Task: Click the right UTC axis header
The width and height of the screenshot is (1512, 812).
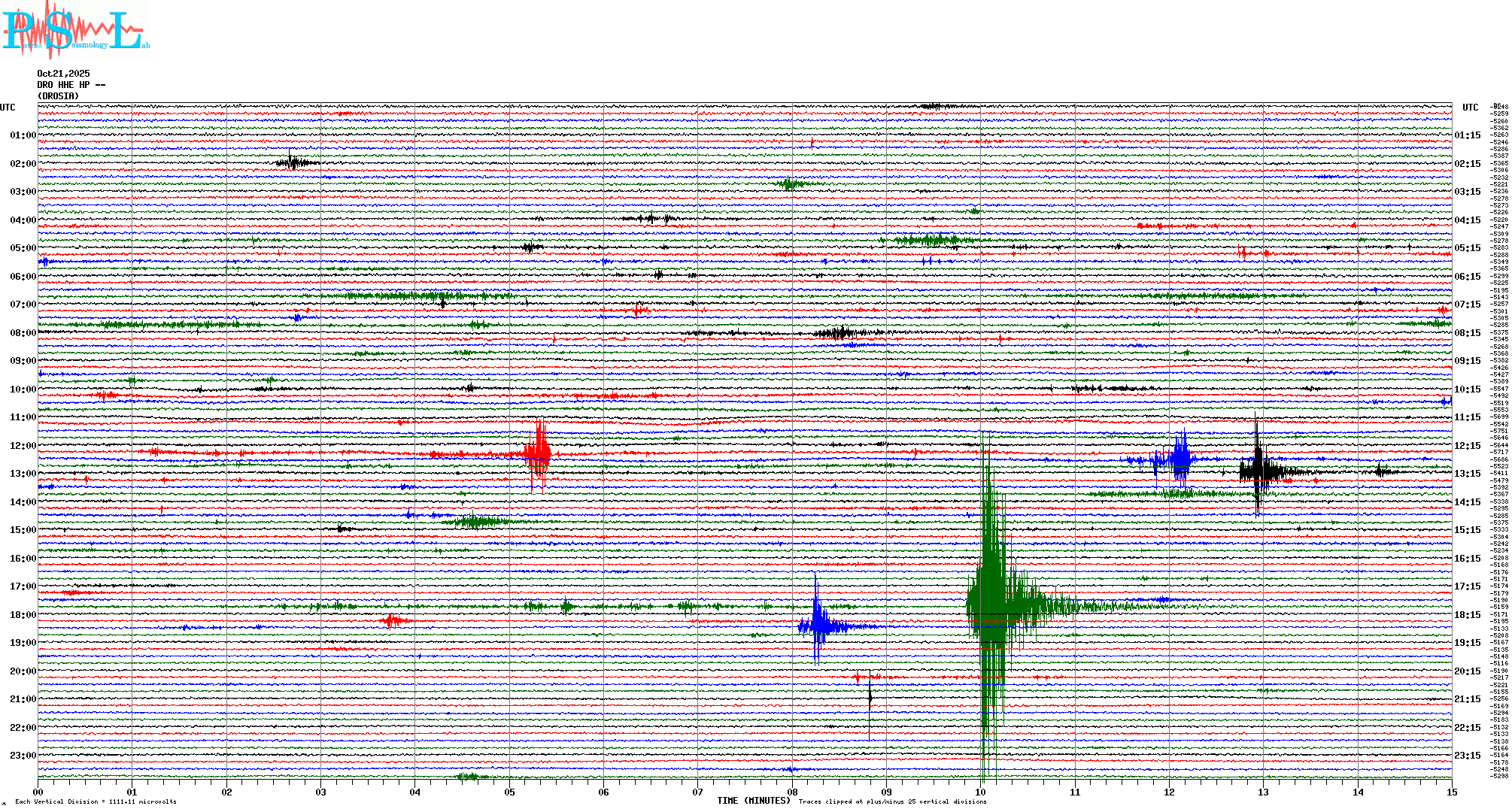Action: tap(1470, 108)
